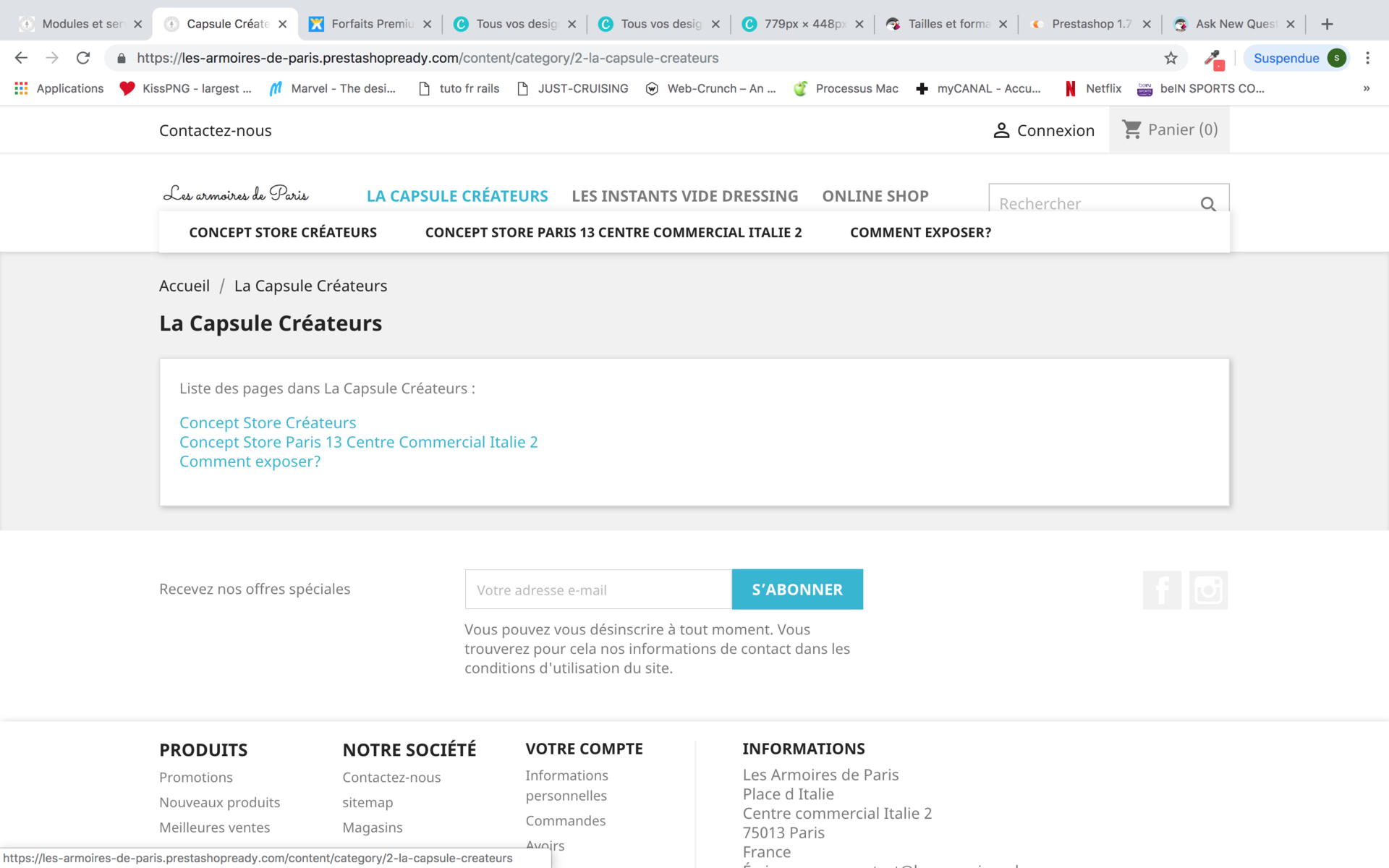Open the Instagram social icon
The width and height of the screenshot is (1389, 868).
point(1208,590)
